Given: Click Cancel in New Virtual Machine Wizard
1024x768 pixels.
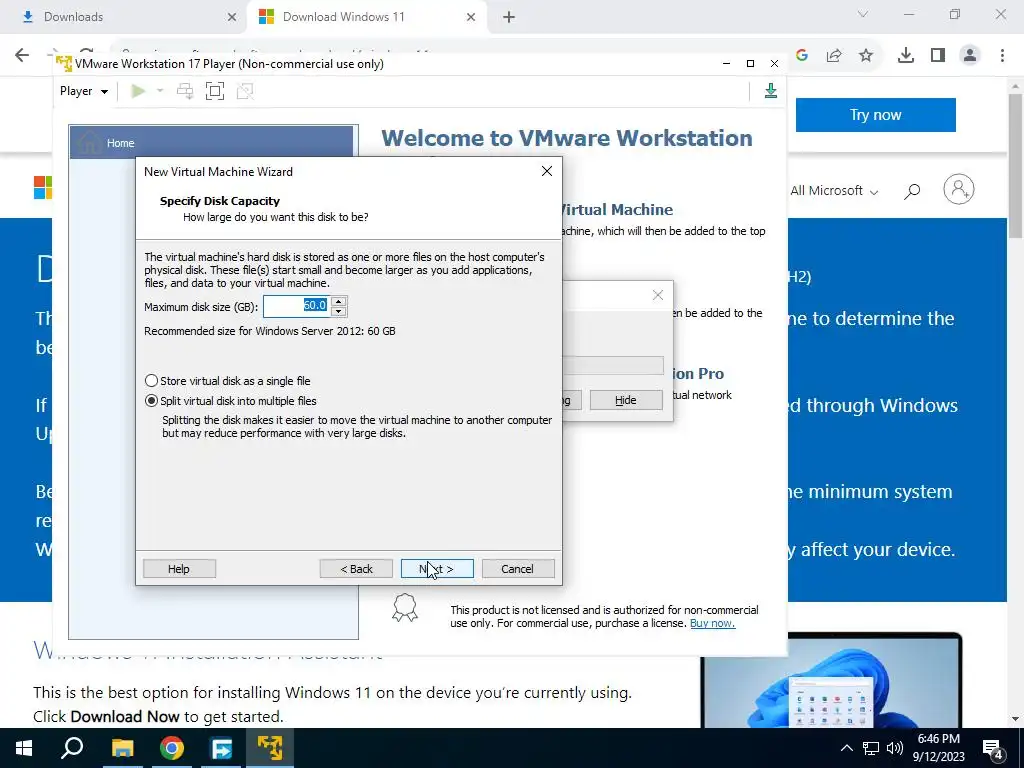Looking at the screenshot, I should tap(517, 569).
